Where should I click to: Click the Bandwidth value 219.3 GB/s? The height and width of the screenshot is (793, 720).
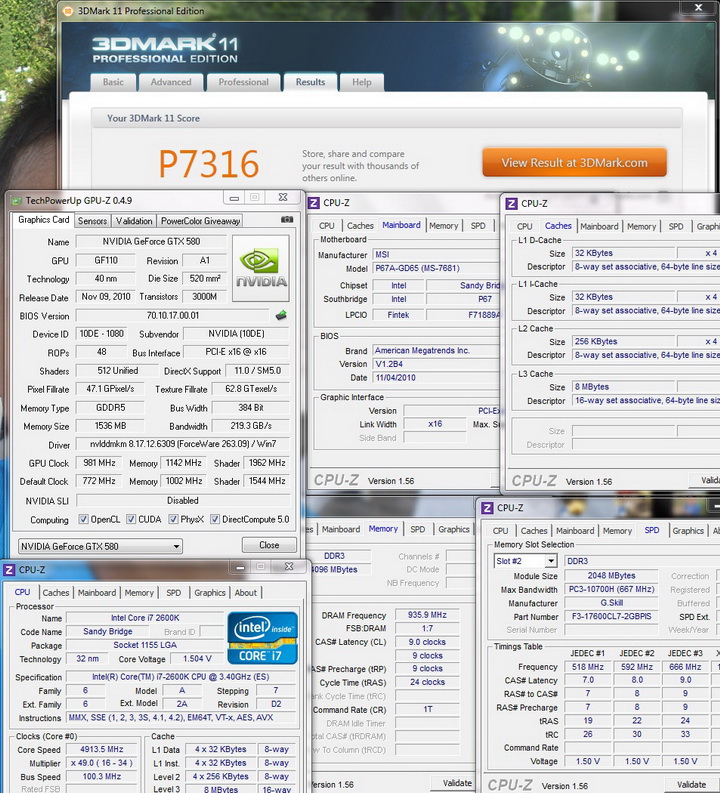tap(251, 426)
